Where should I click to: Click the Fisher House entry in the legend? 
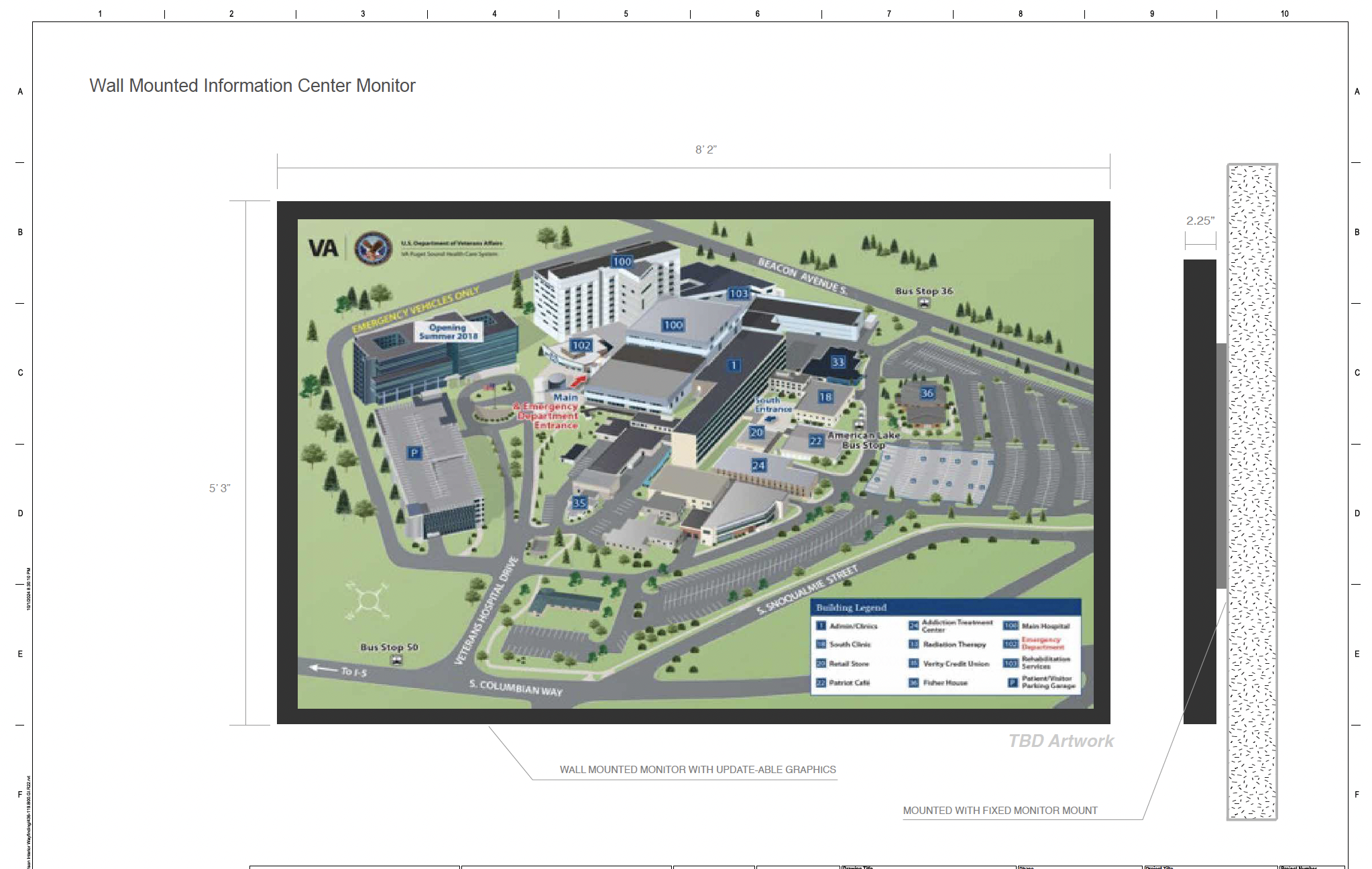coord(944,683)
